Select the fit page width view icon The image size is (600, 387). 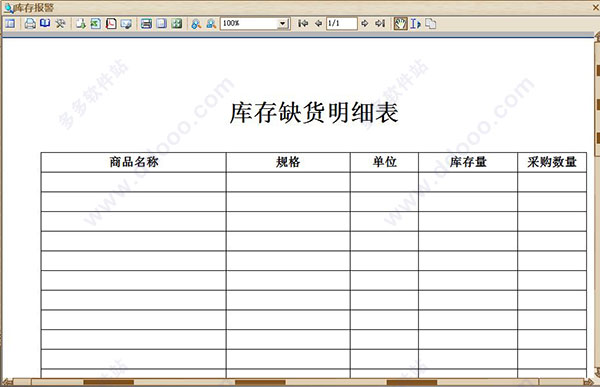pyautogui.click(x=146, y=24)
